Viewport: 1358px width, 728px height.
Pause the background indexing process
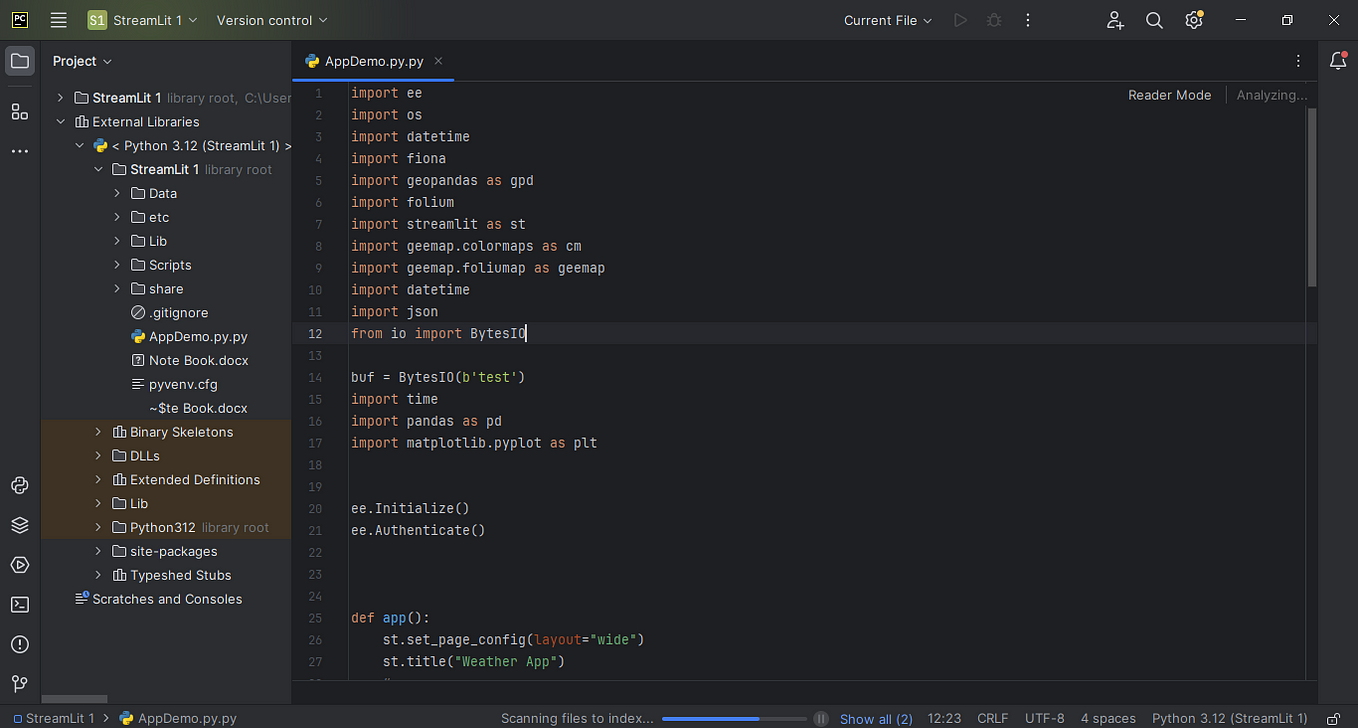(821, 718)
